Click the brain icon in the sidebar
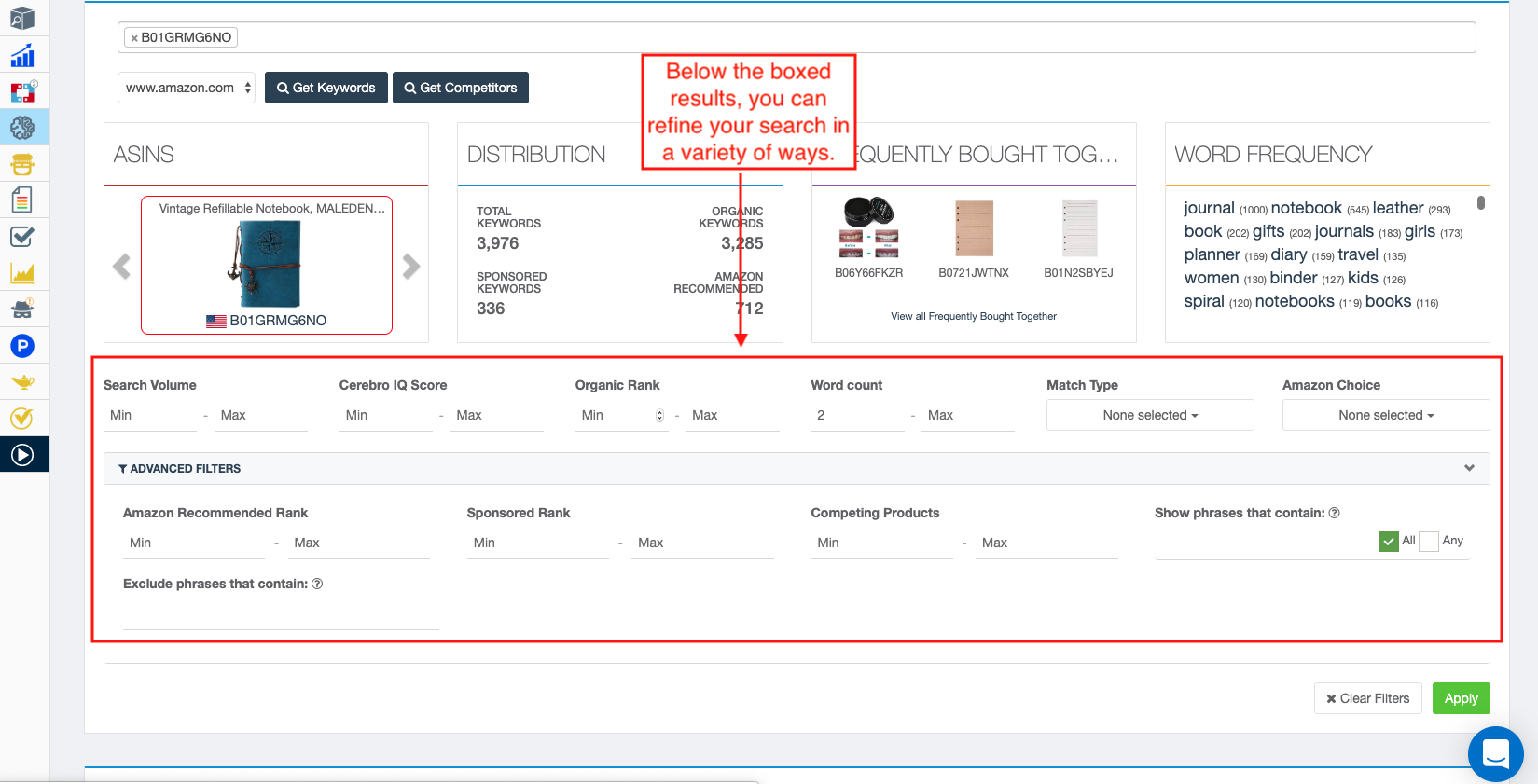Screen dimensions: 1538x784 pos(22,128)
